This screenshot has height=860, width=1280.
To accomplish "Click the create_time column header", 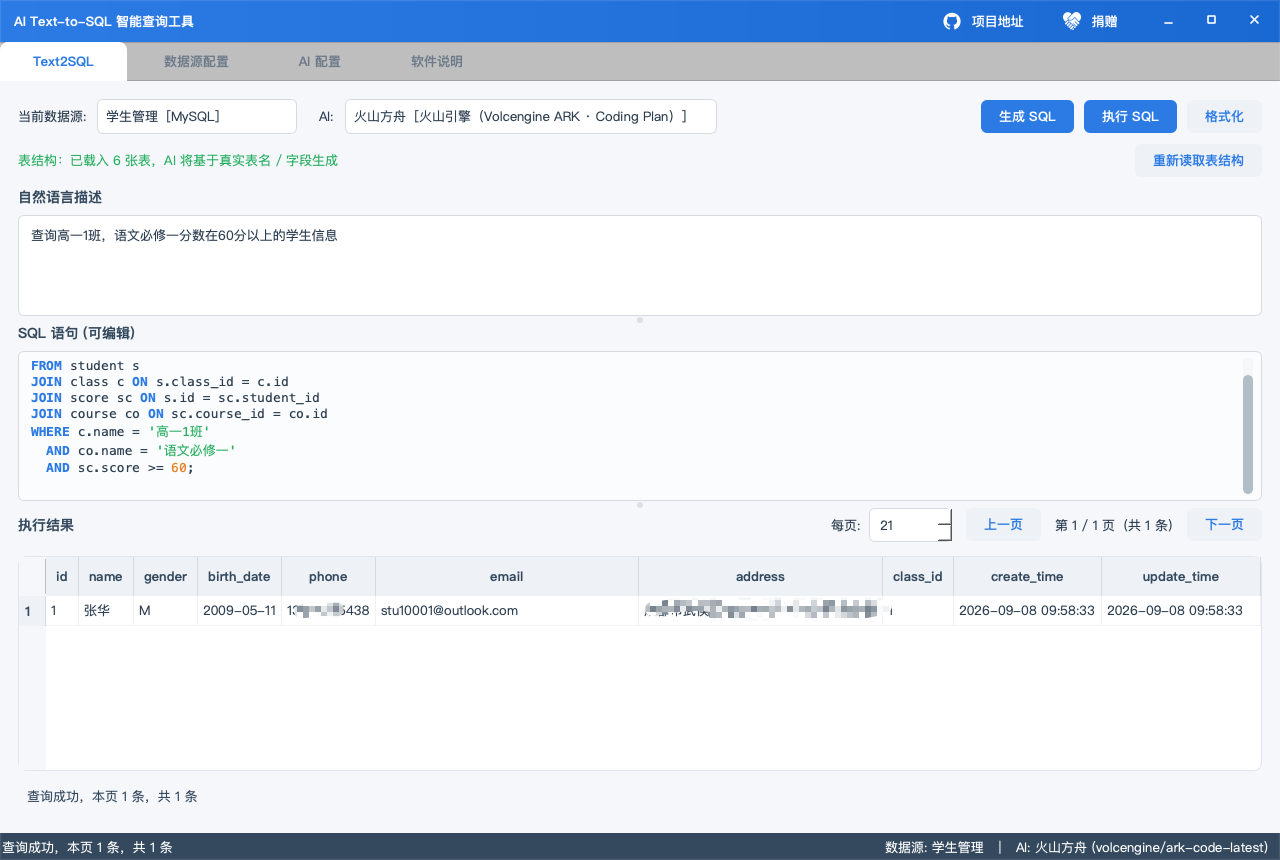I will point(1027,576).
